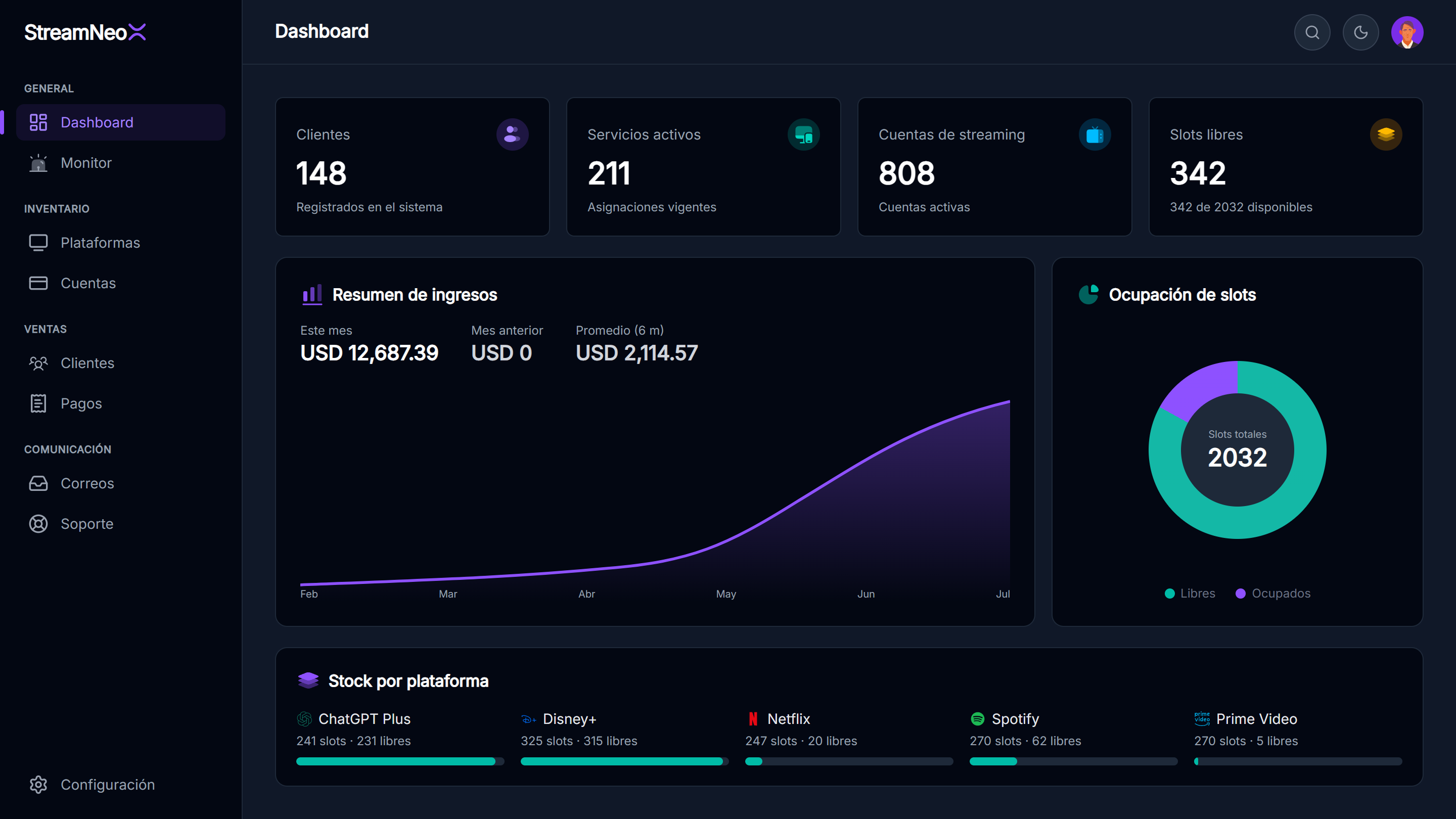Click the Spotify stock progress bar
This screenshot has height=819, width=1456.
(1073, 761)
